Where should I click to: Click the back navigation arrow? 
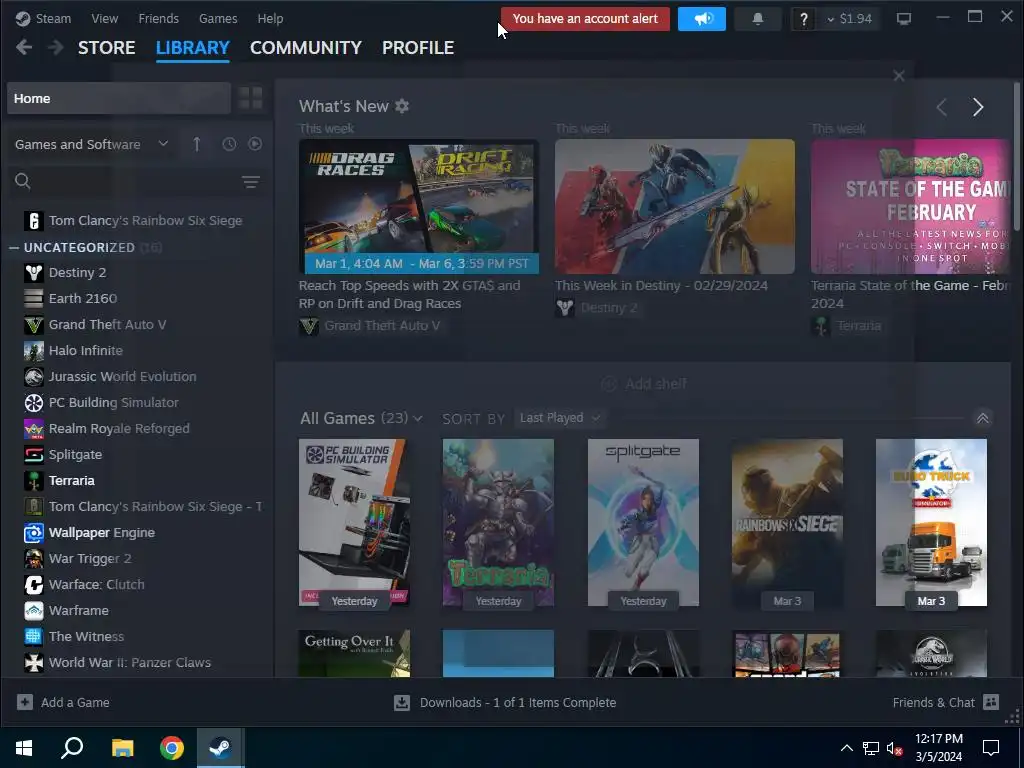coord(24,47)
